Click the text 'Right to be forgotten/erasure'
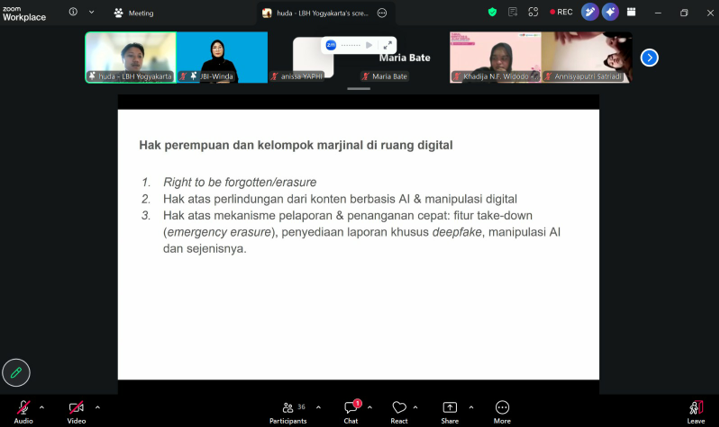The width and height of the screenshot is (719, 427). (x=240, y=182)
